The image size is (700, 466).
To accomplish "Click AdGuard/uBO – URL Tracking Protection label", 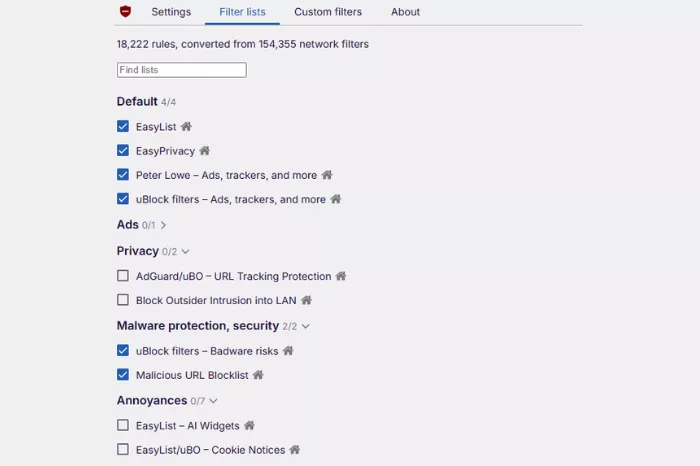I will 233,276.
